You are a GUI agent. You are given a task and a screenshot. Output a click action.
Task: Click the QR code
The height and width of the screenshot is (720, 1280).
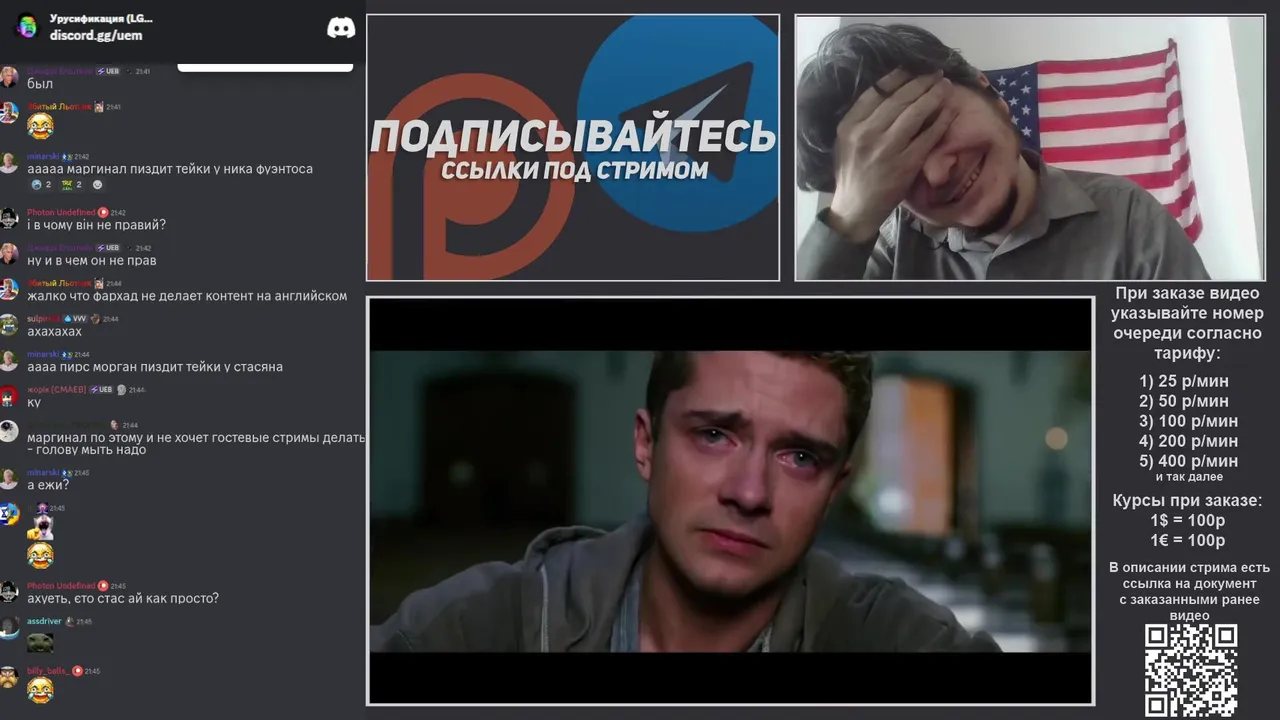(1190, 670)
